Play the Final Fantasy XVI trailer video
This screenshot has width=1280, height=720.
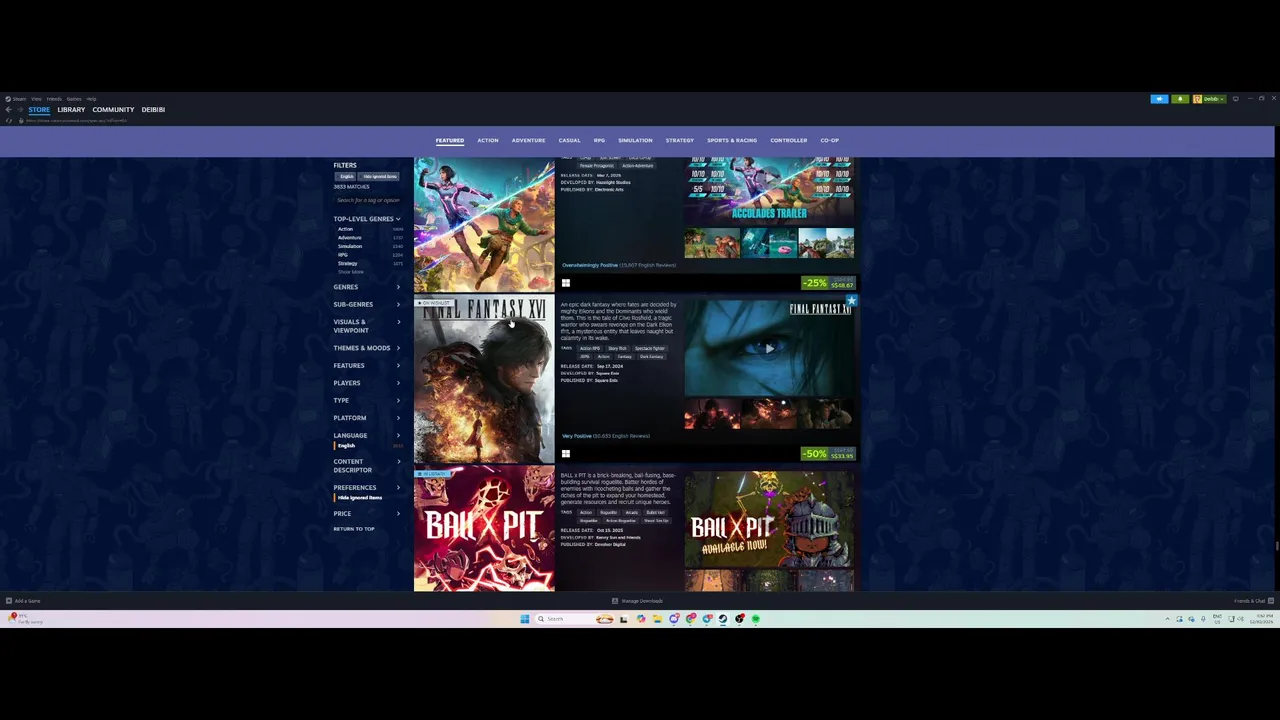tap(768, 348)
